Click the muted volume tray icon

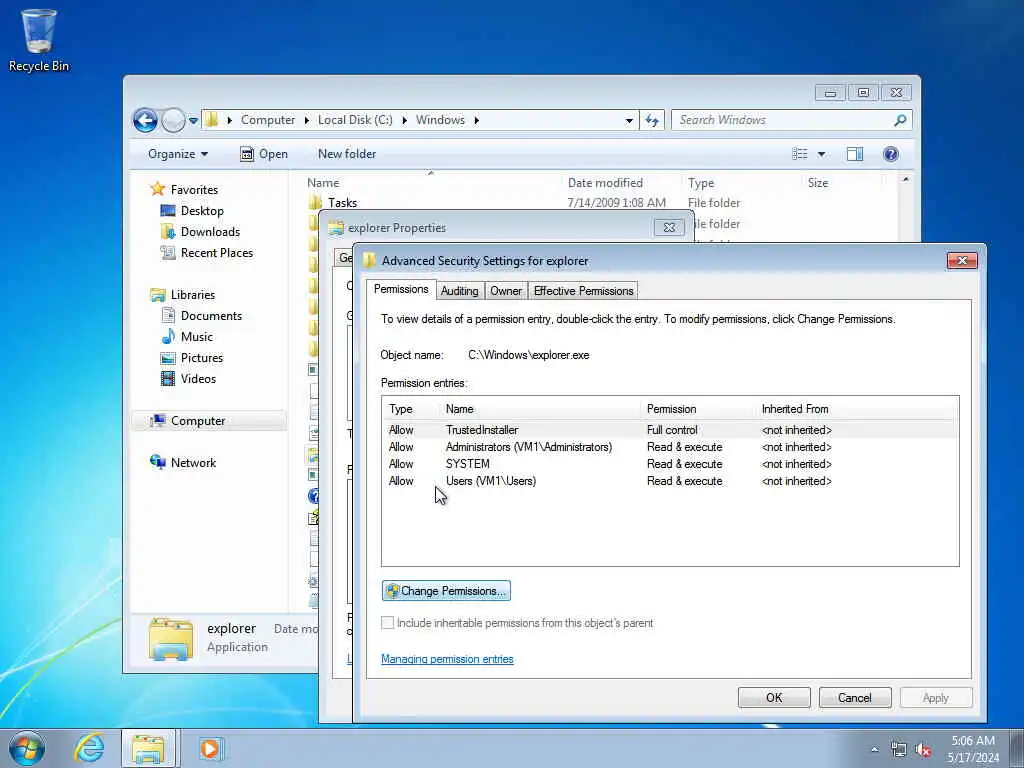coord(923,750)
